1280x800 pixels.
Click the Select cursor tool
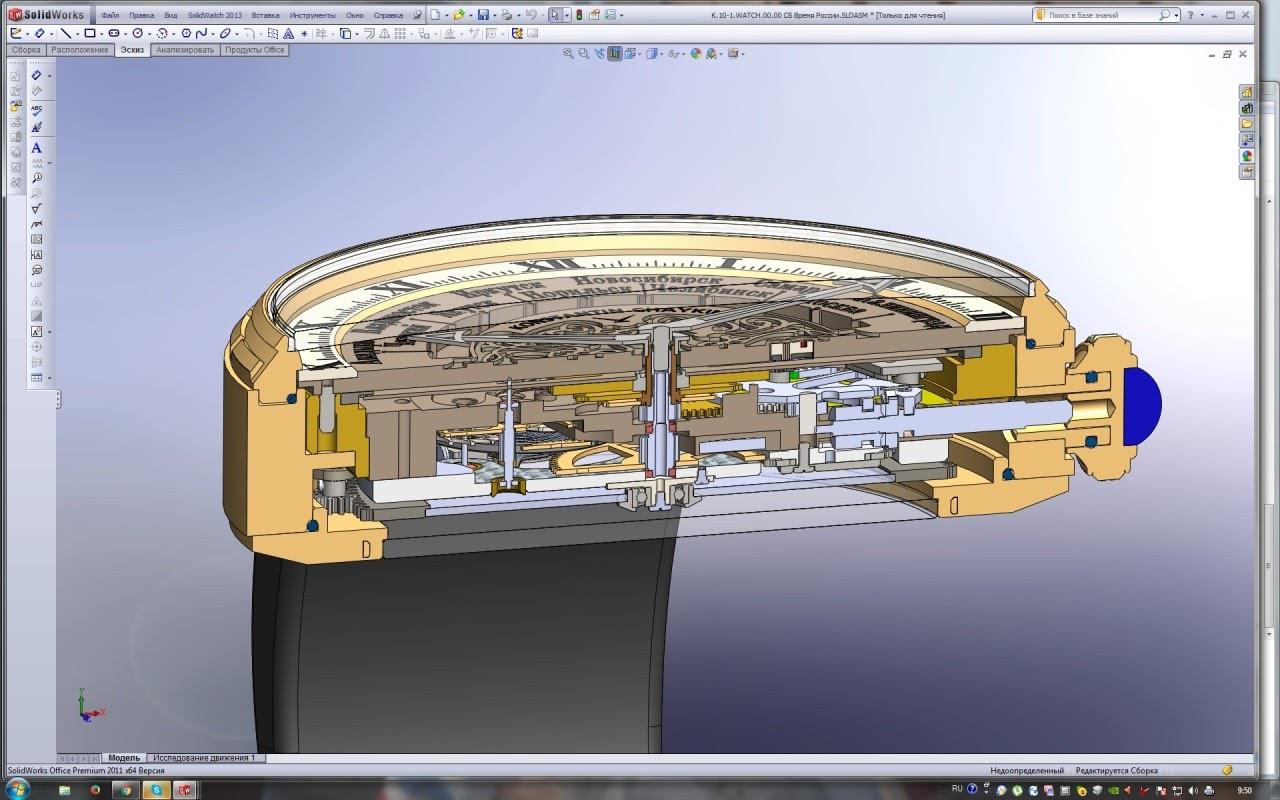coord(554,15)
